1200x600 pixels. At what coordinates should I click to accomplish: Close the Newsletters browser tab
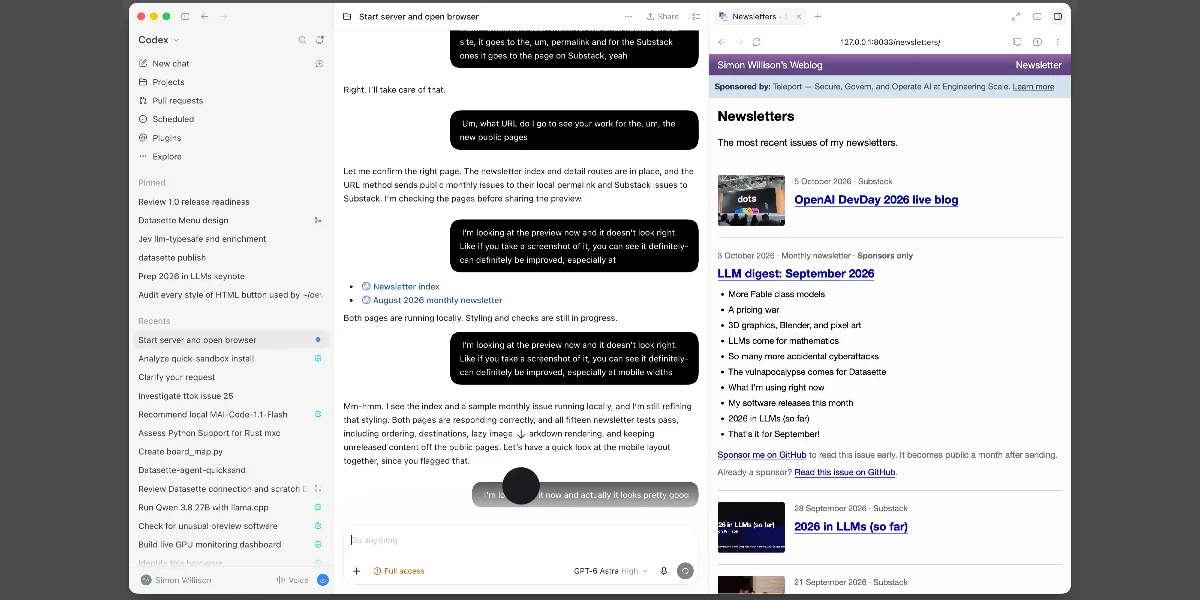[x=798, y=16]
